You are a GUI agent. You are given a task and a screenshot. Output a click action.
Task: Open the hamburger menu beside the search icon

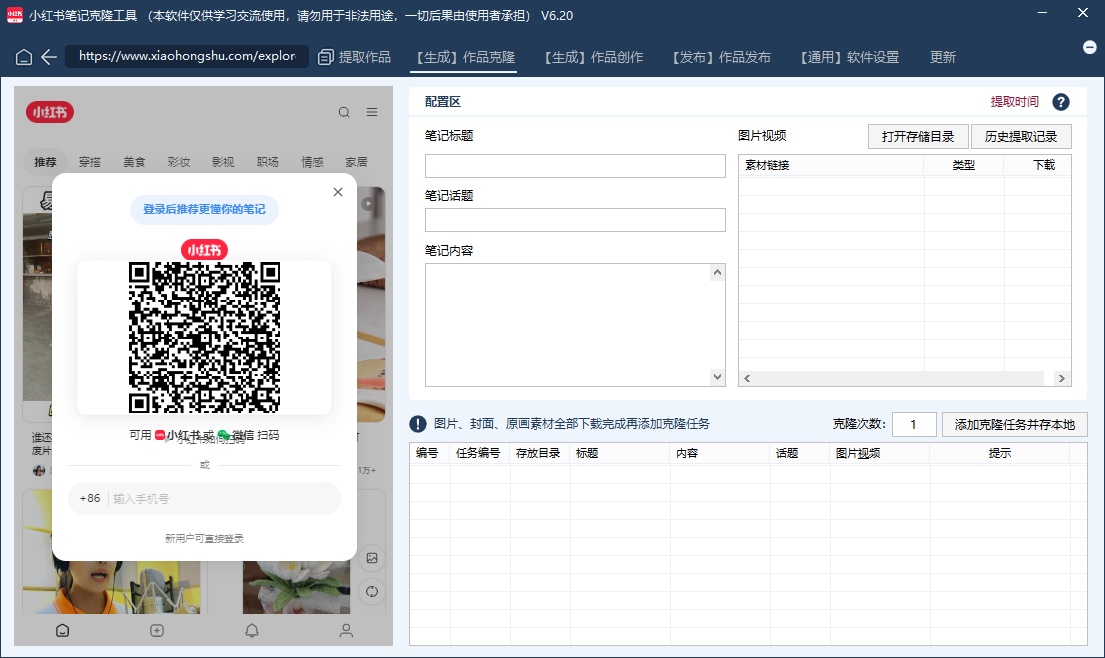tap(371, 112)
